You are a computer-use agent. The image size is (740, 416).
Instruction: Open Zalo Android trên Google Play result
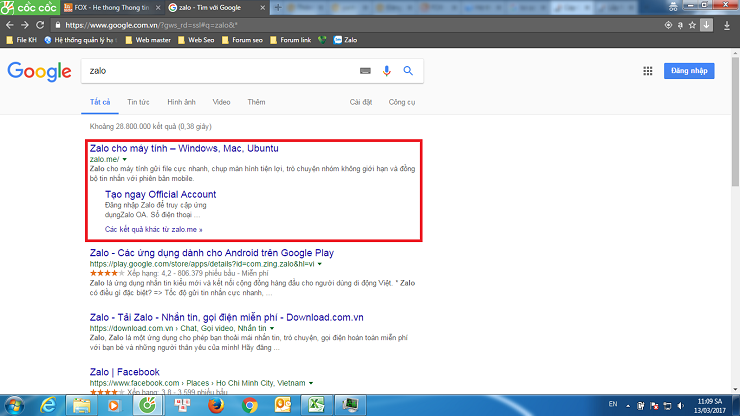(x=212, y=253)
